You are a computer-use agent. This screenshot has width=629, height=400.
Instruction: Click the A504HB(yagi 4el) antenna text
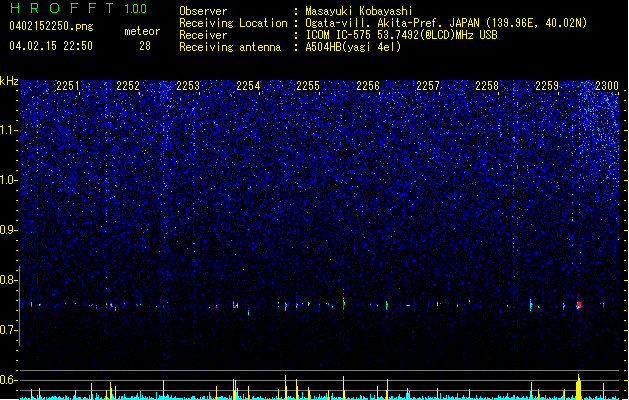[353, 47]
